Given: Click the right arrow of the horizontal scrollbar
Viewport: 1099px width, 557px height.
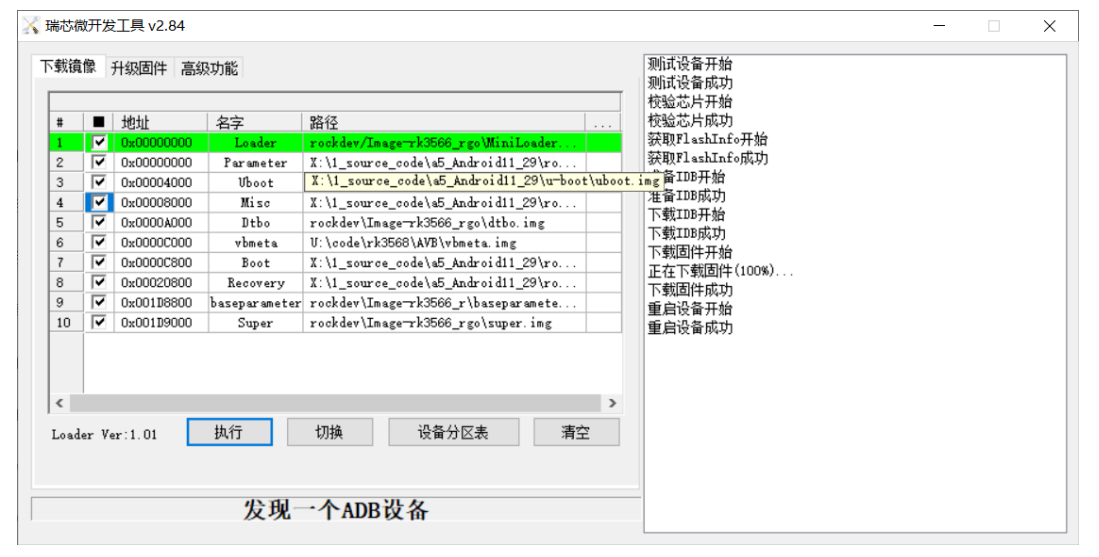Looking at the screenshot, I should [612, 403].
